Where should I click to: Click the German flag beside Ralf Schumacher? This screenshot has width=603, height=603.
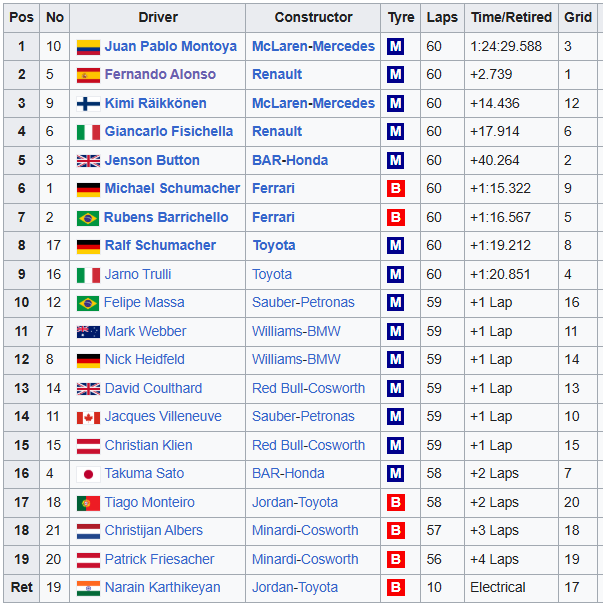pyautogui.click(x=88, y=246)
